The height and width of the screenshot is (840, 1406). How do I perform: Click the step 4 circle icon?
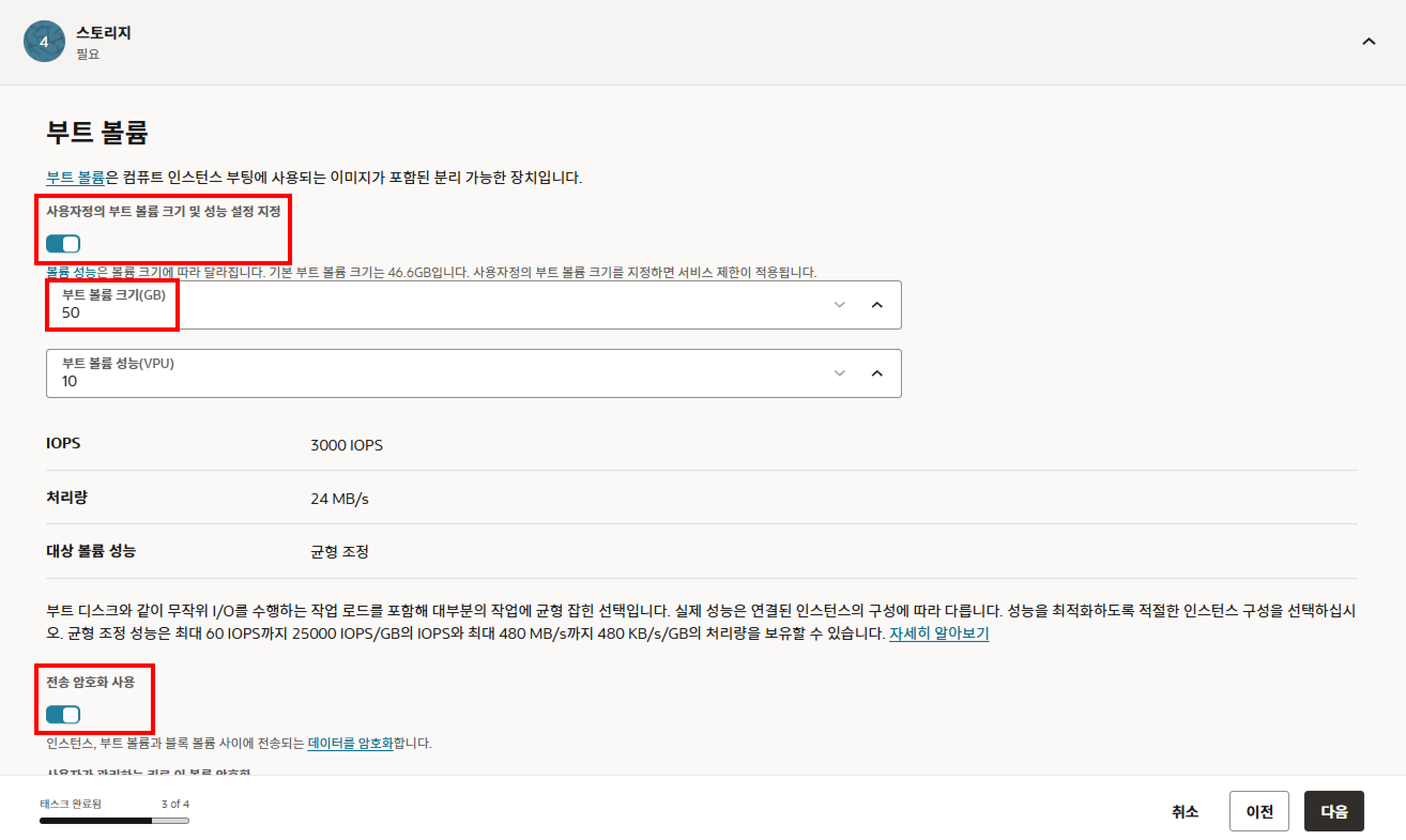[43, 41]
